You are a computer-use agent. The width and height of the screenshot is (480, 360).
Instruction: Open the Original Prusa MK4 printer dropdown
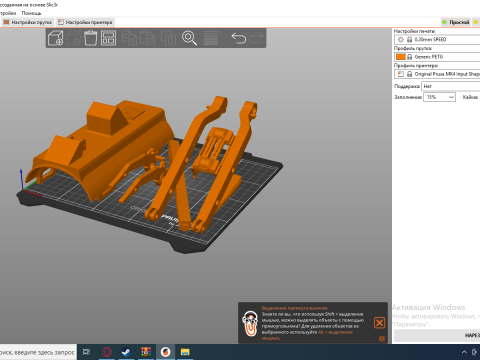click(437, 74)
